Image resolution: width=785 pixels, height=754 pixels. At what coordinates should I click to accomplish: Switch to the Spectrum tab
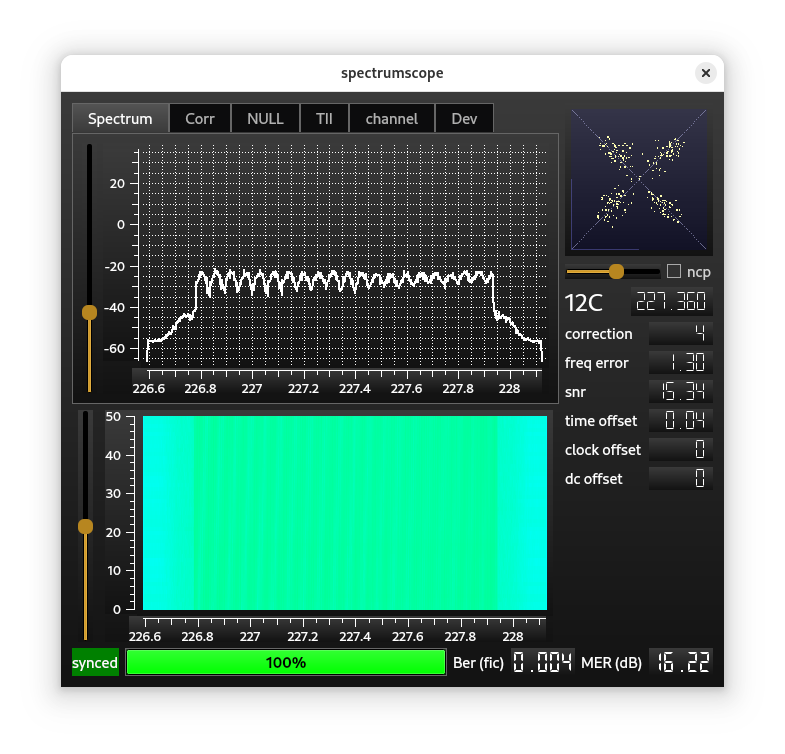(120, 119)
